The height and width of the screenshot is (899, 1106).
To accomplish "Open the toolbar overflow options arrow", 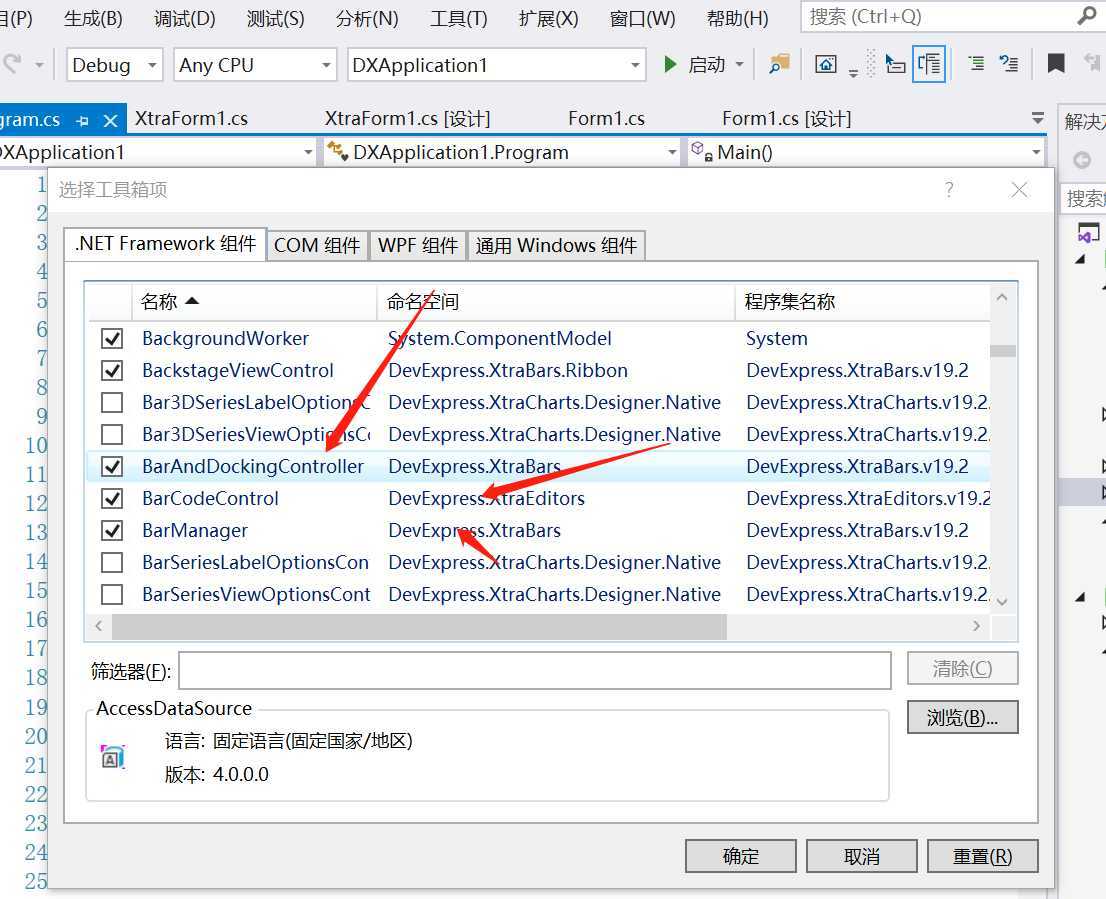I will click(x=853, y=73).
